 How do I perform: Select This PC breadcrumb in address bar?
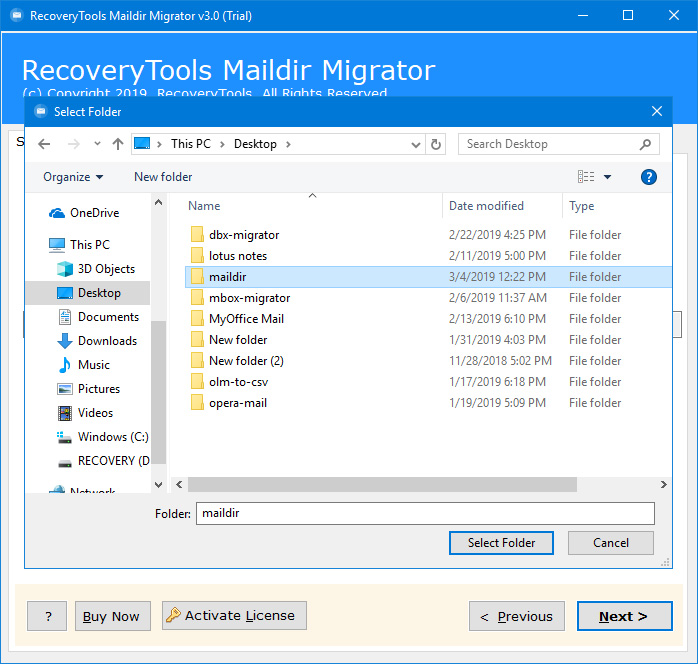[191, 144]
